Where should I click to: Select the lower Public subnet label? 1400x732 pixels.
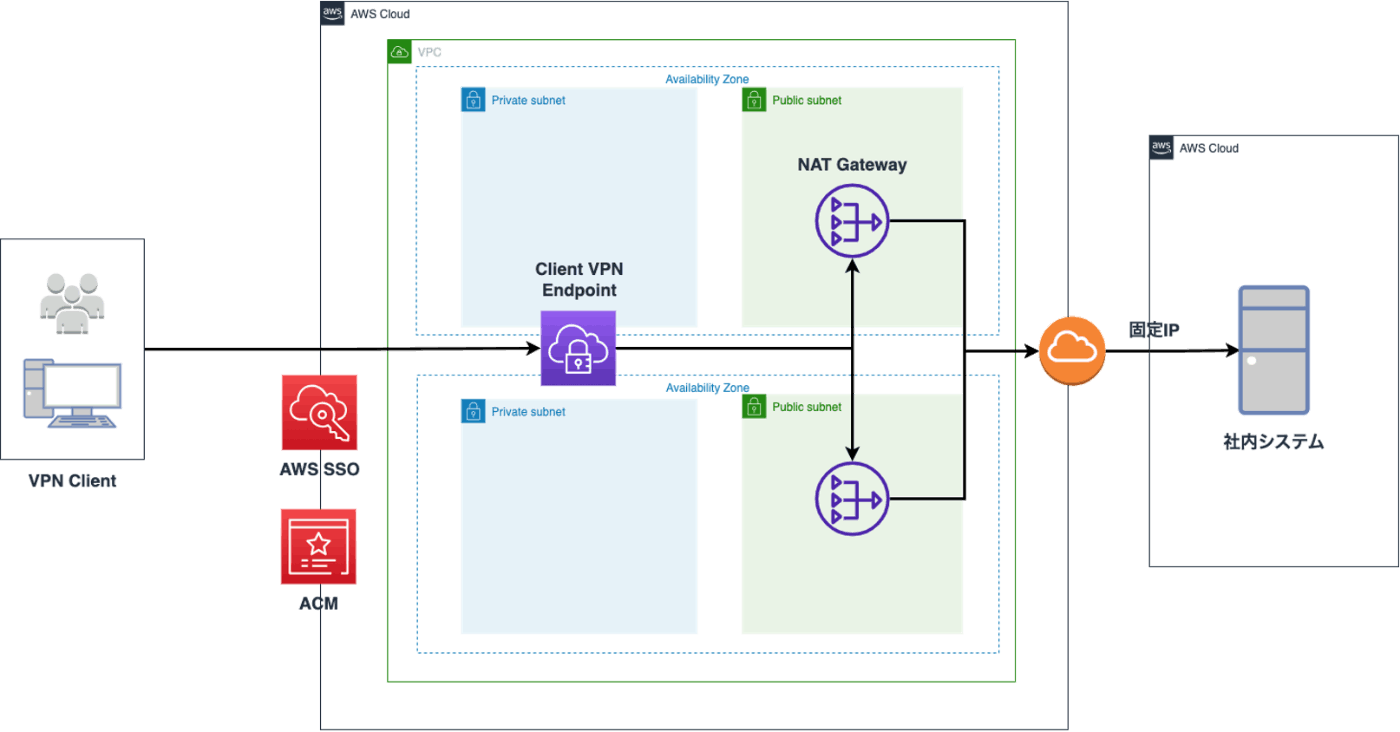[807, 407]
